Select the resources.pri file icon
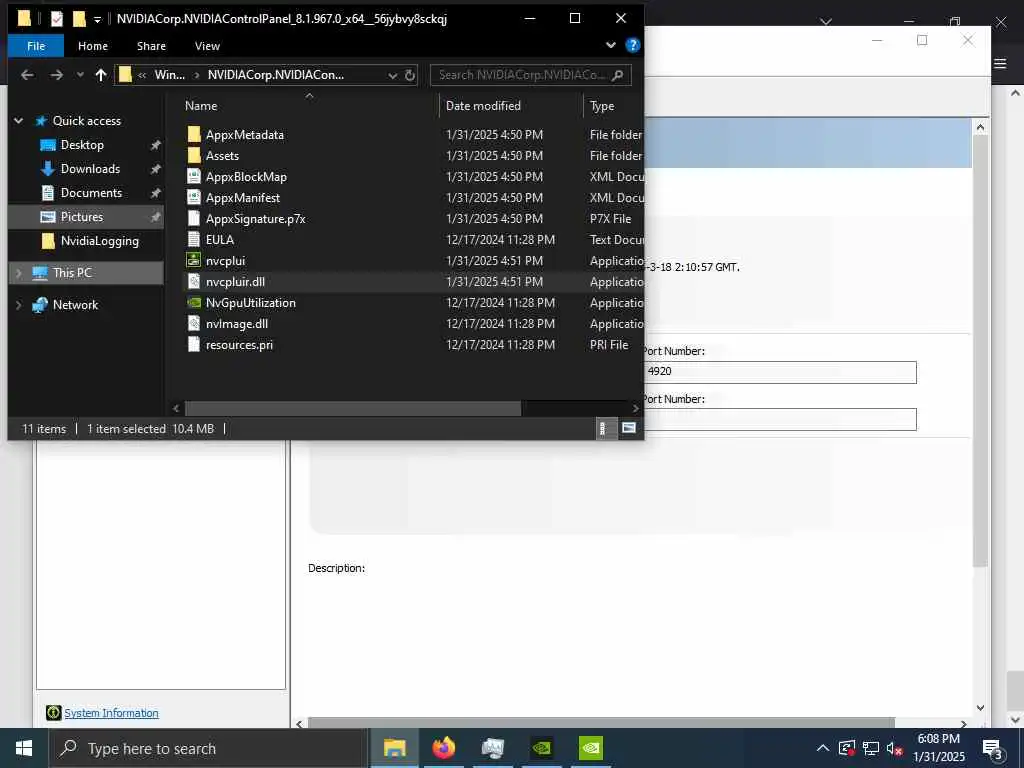1024x768 pixels. coord(193,344)
